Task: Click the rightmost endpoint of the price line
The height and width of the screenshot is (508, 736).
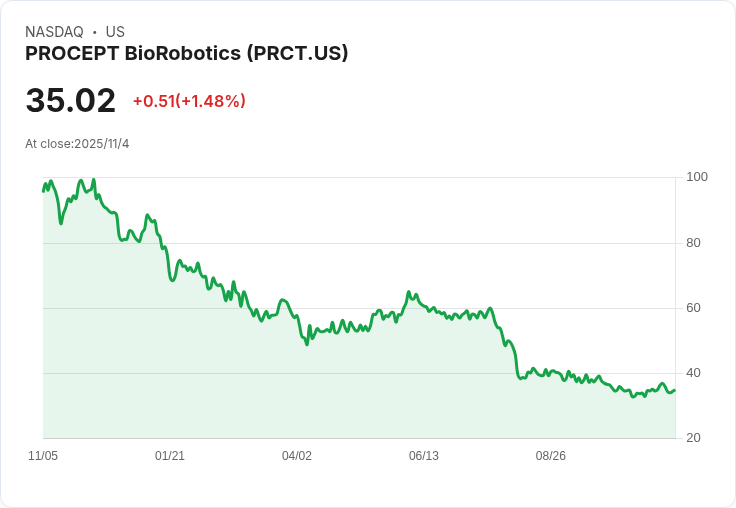Action: (675, 390)
